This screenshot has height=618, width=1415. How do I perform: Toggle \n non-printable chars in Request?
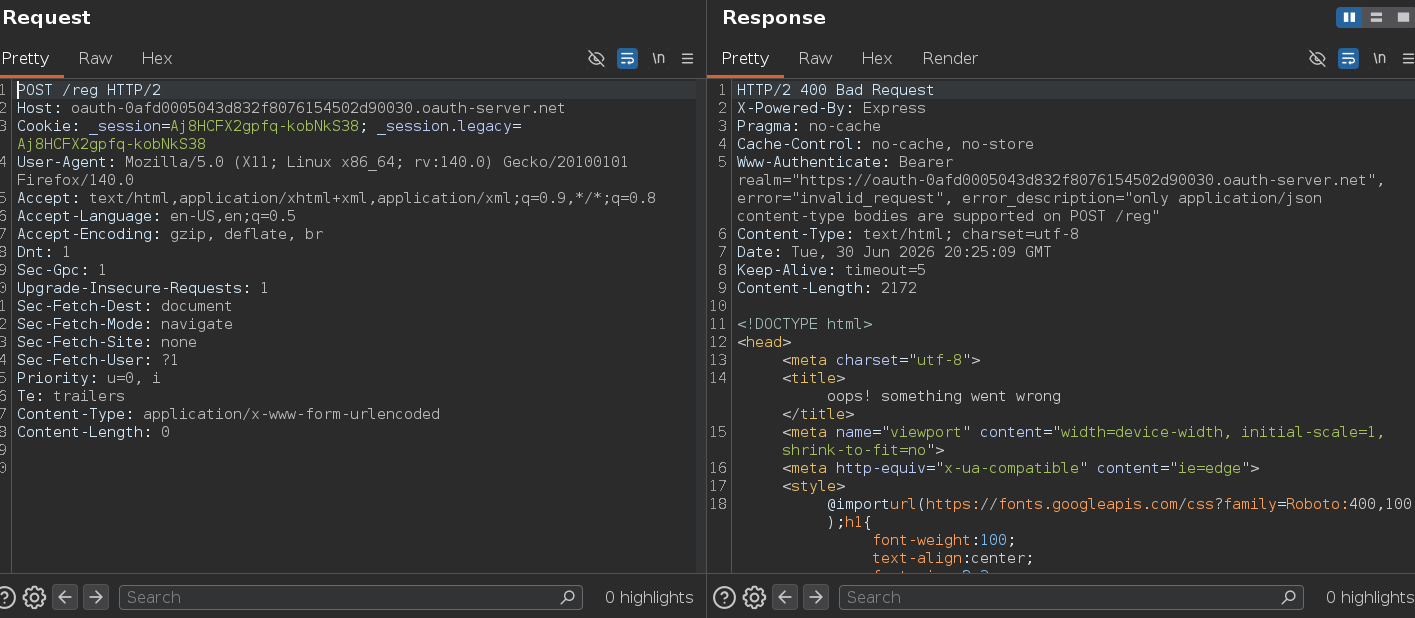(x=658, y=58)
